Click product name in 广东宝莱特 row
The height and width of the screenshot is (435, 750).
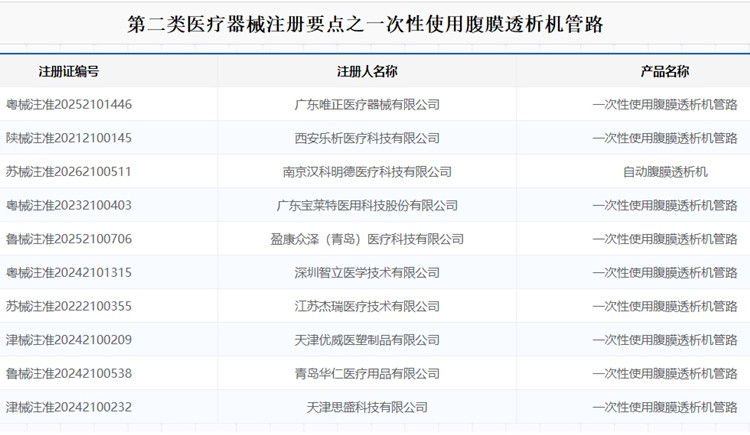click(665, 205)
